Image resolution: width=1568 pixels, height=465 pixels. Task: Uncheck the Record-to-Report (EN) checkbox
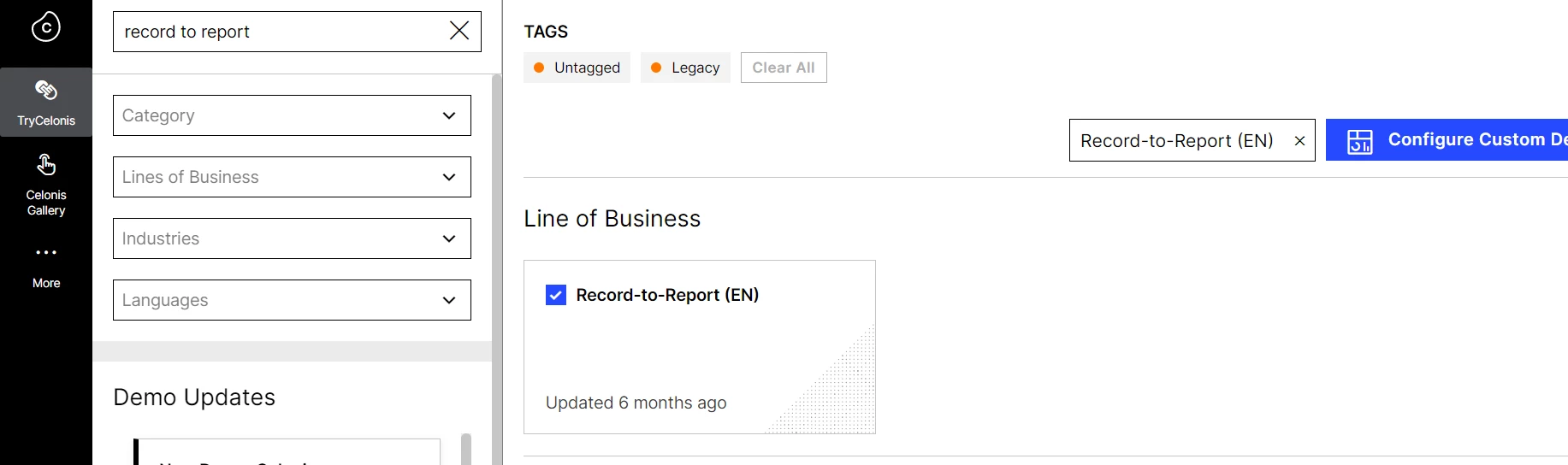pos(556,296)
